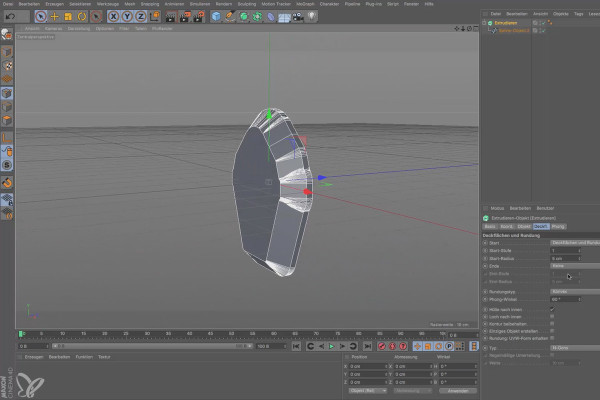Click the Start-Stufe stepper arrows
This screenshot has width=600, height=400.
click(x=579, y=251)
